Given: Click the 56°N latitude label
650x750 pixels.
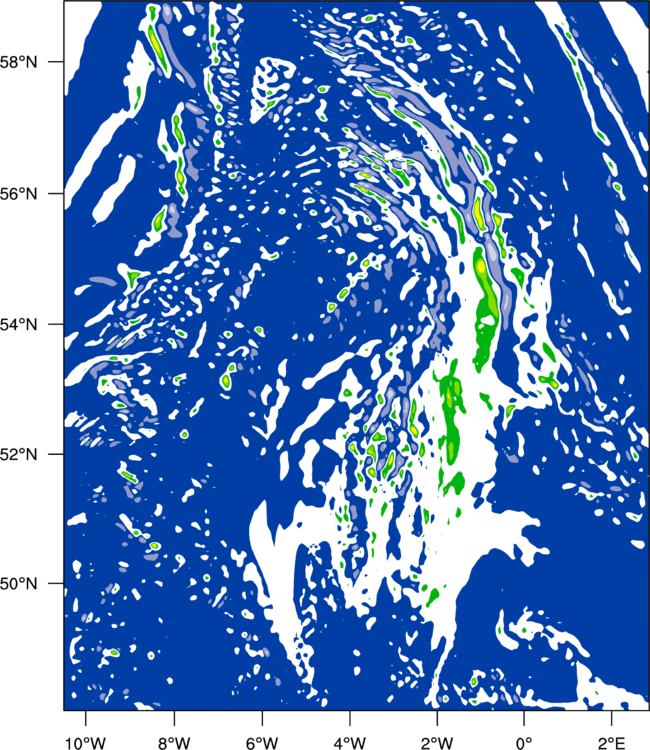Looking at the screenshot, I should [x=19, y=194].
